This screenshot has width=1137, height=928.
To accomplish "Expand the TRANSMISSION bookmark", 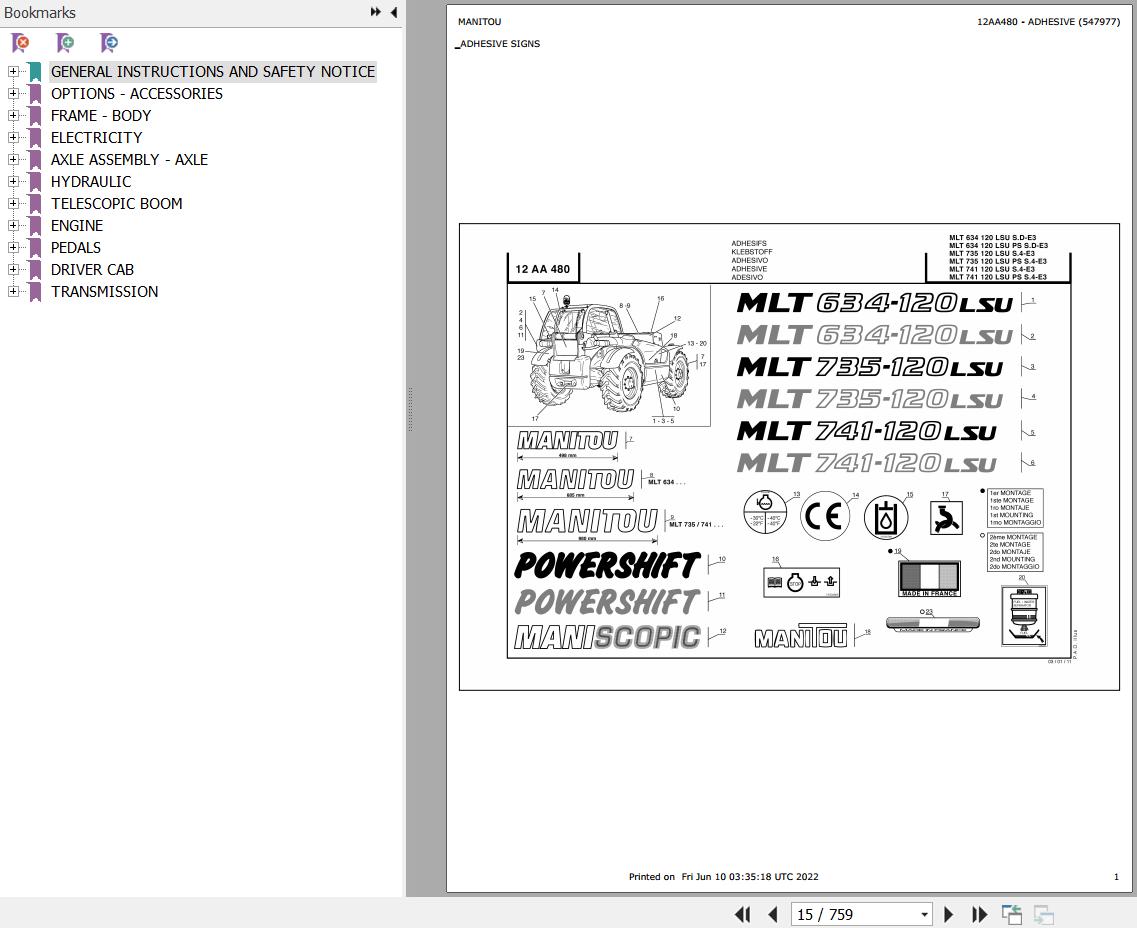I will [x=11, y=291].
